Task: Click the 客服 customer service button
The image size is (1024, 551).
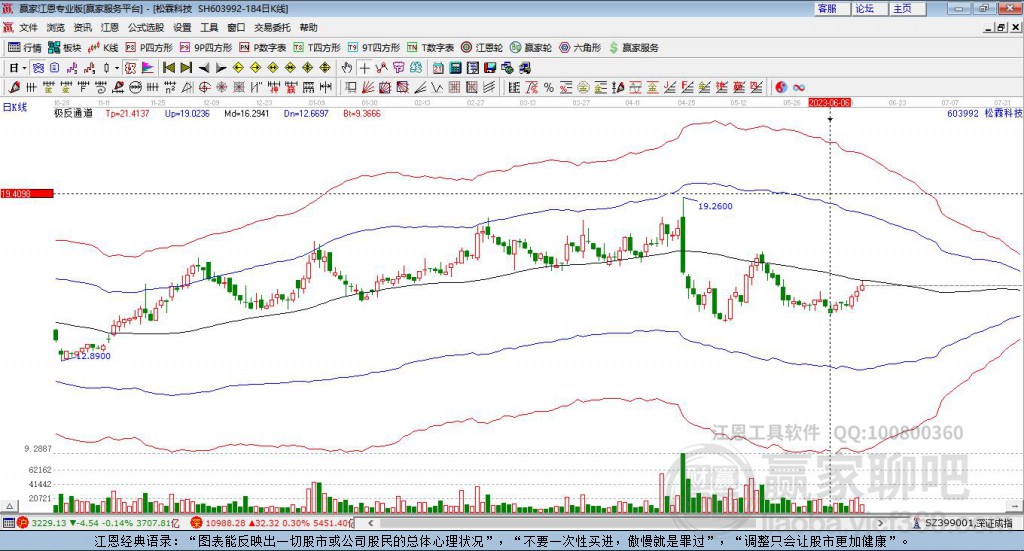Action: click(x=832, y=8)
